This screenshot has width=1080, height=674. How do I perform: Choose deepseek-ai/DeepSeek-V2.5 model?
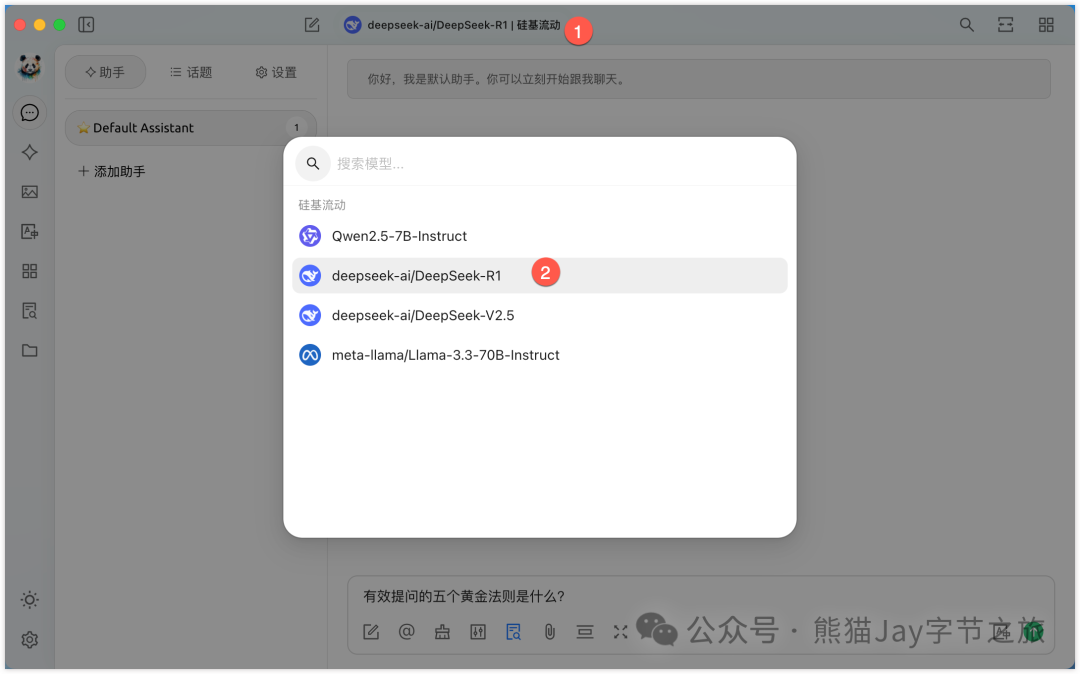[539, 315]
